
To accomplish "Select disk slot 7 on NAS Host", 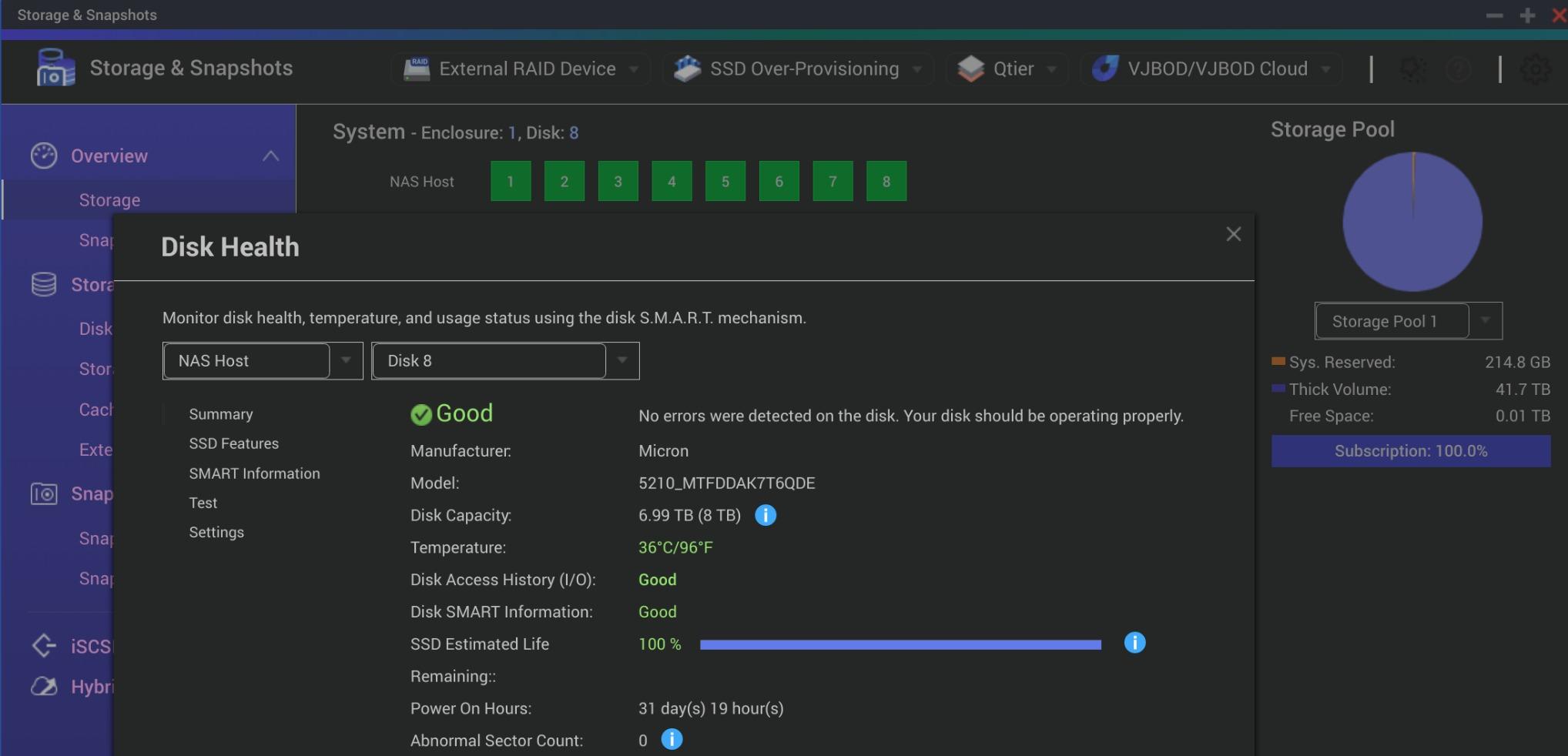I will pyautogui.click(x=833, y=181).
